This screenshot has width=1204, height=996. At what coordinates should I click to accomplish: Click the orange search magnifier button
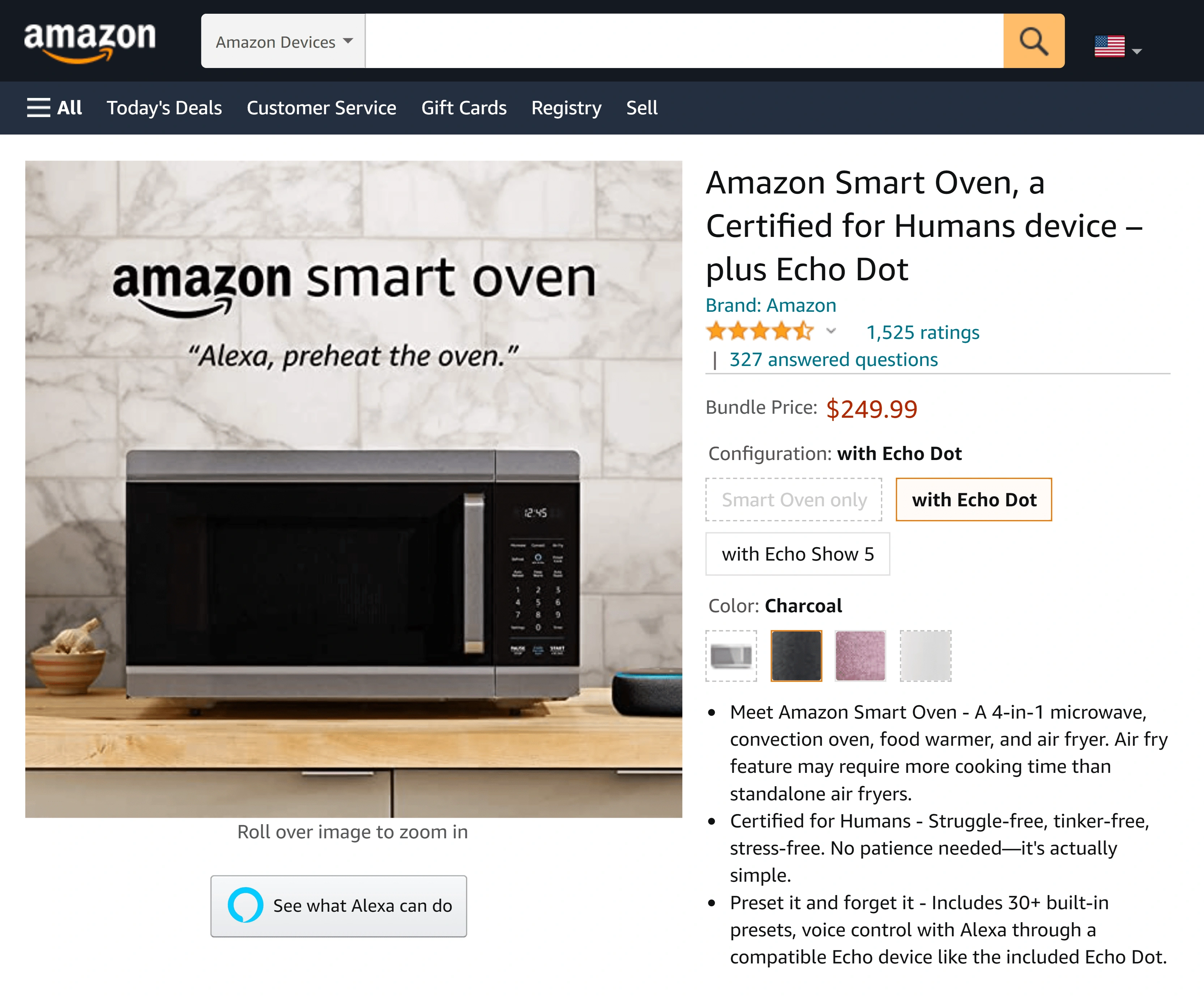point(1034,41)
